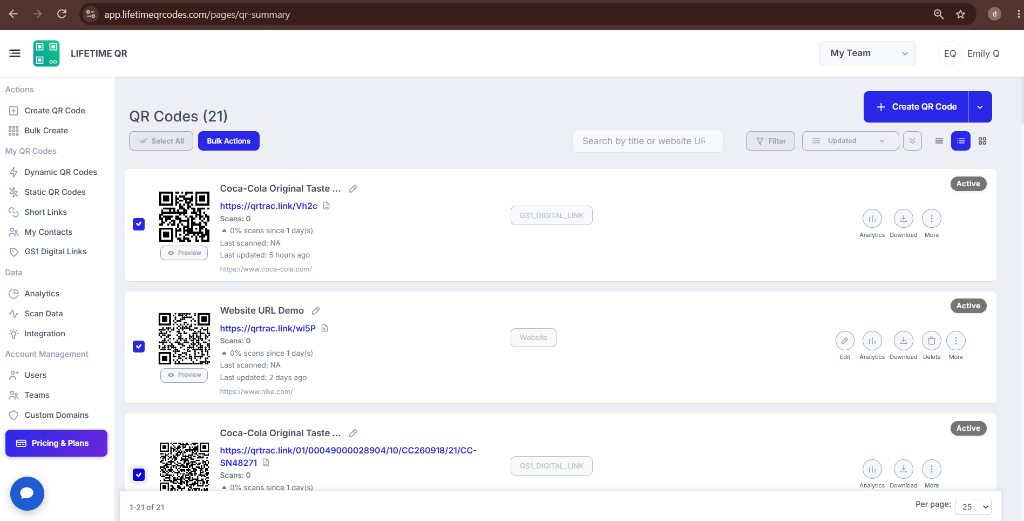Viewport: 1024px width, 521px height.
Task: Toggle the double-chevron sort order button
Action: 912,141
